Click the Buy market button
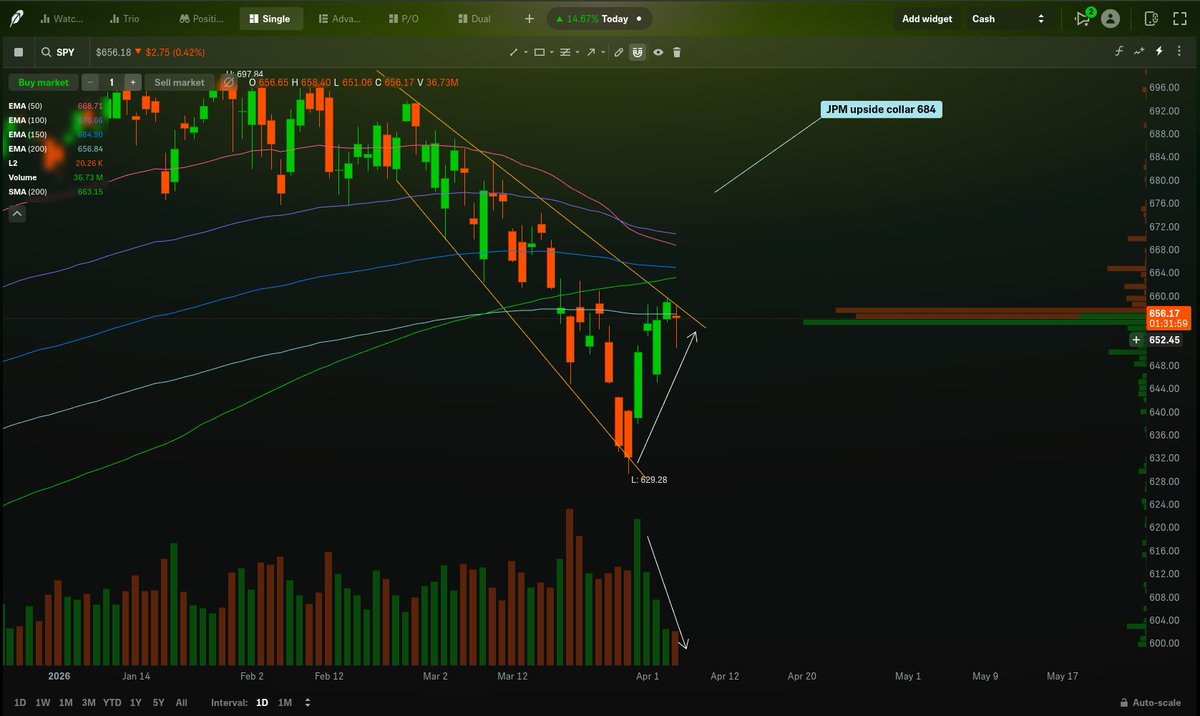The image size is (1200, 716). click(x=43, y=83)
